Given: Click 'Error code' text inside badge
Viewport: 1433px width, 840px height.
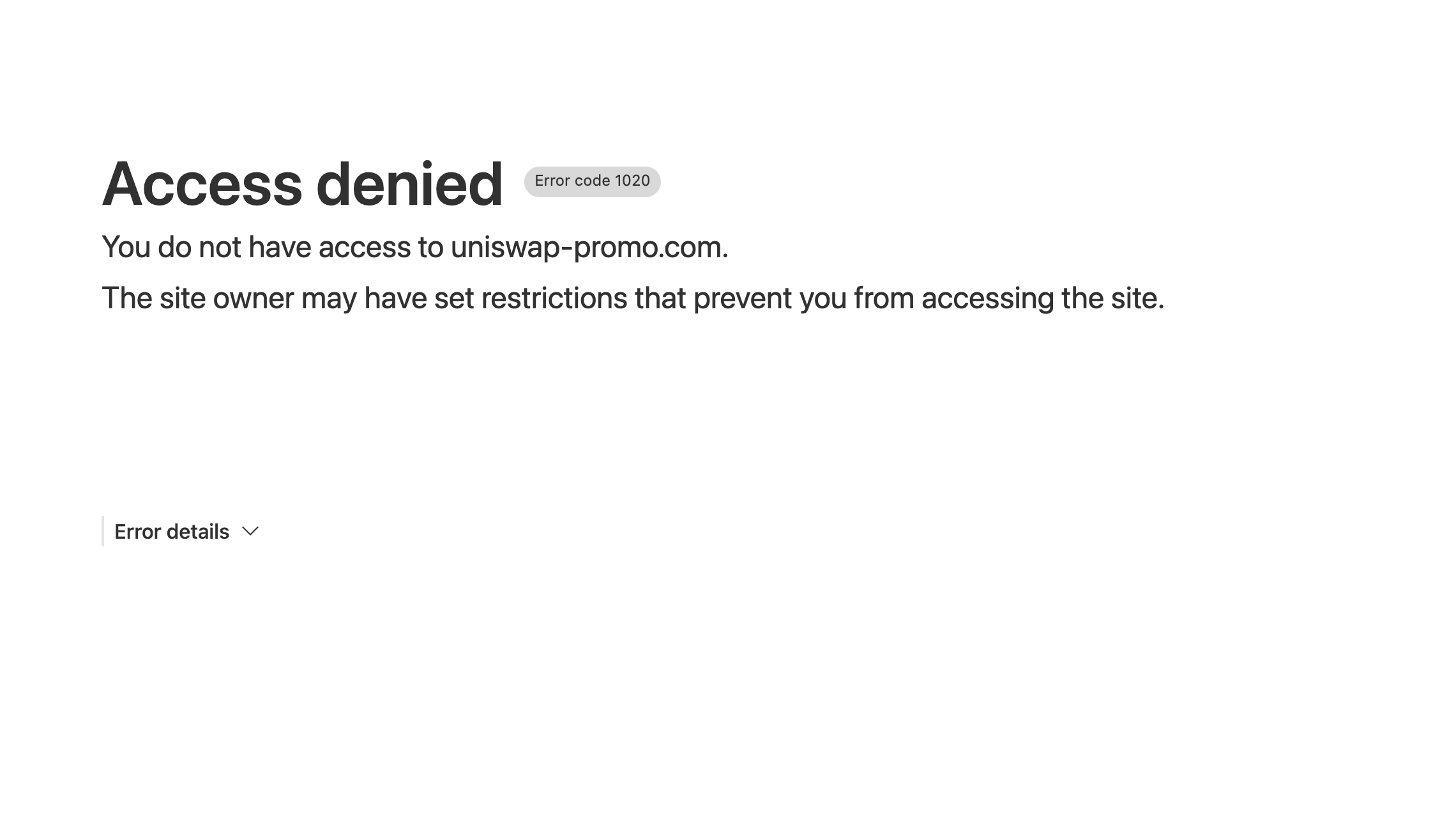Looking at the screenshot, I should coord(572,181).
